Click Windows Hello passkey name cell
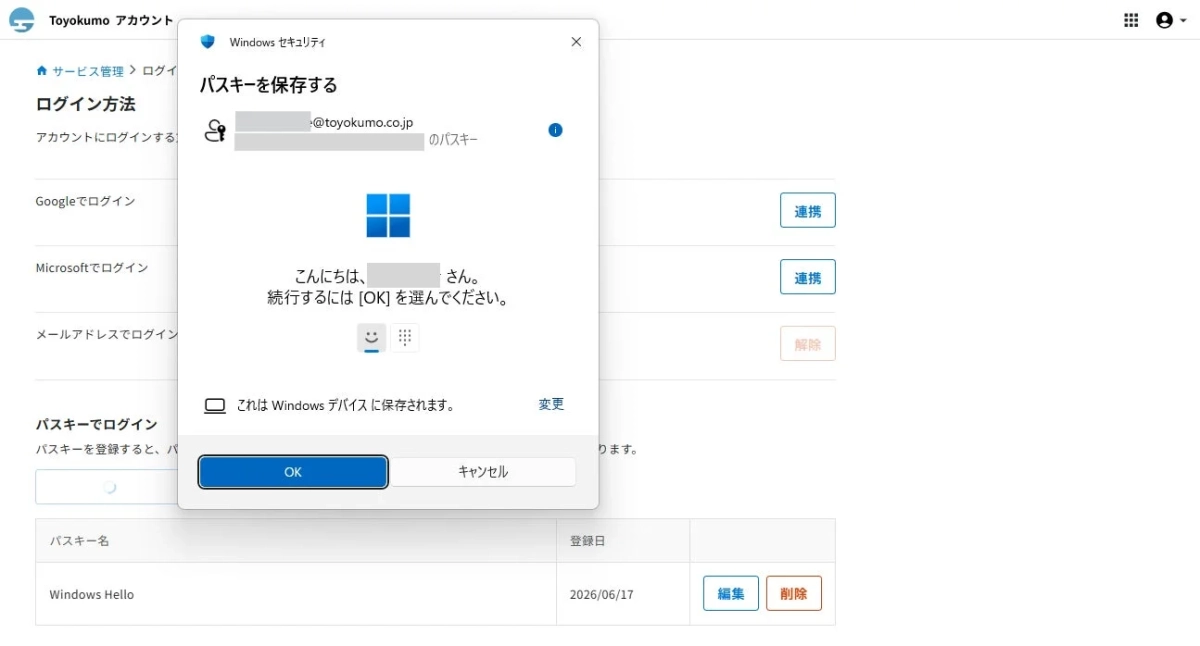The width and height of the screenshot is (1200, 646). [x=296, y=594]
